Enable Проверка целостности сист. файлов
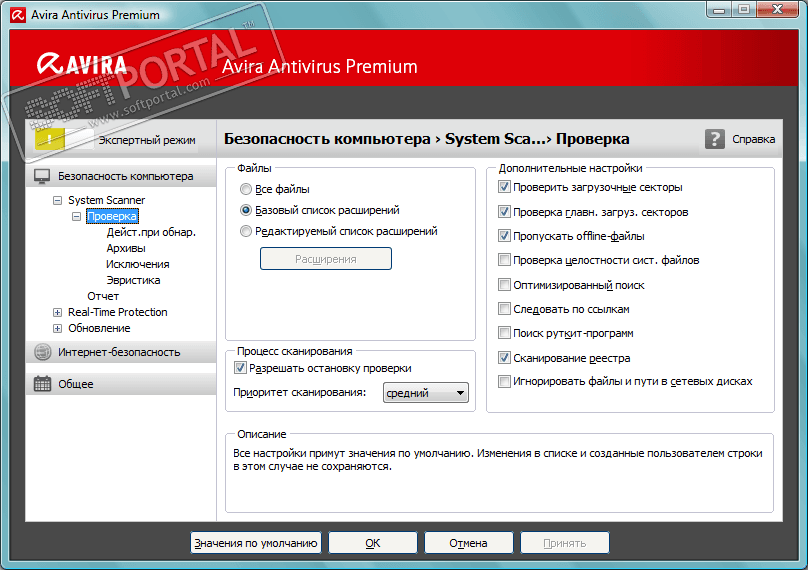The width and height of the screenshot is (808, 570). 504,260
